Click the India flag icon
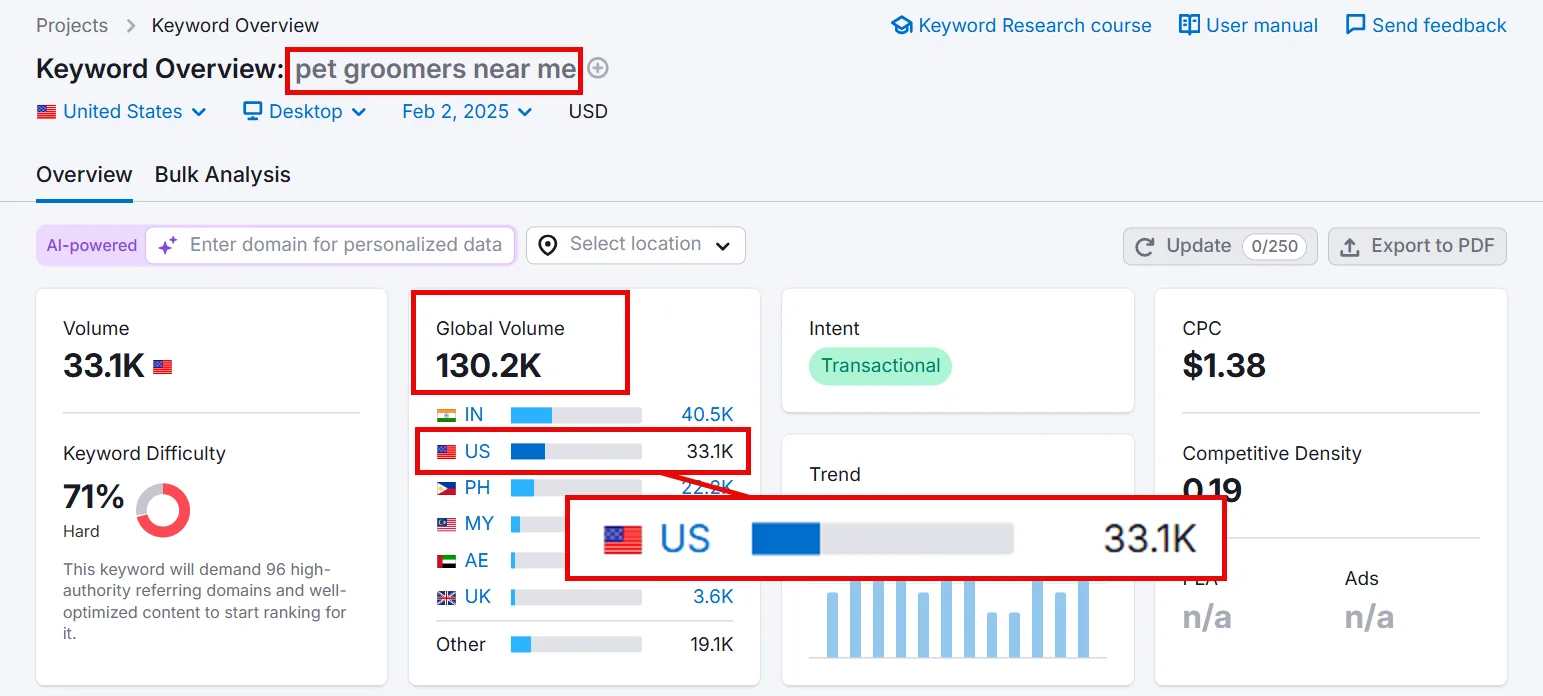Screen dimensions: 1543x696 (446, 415)
